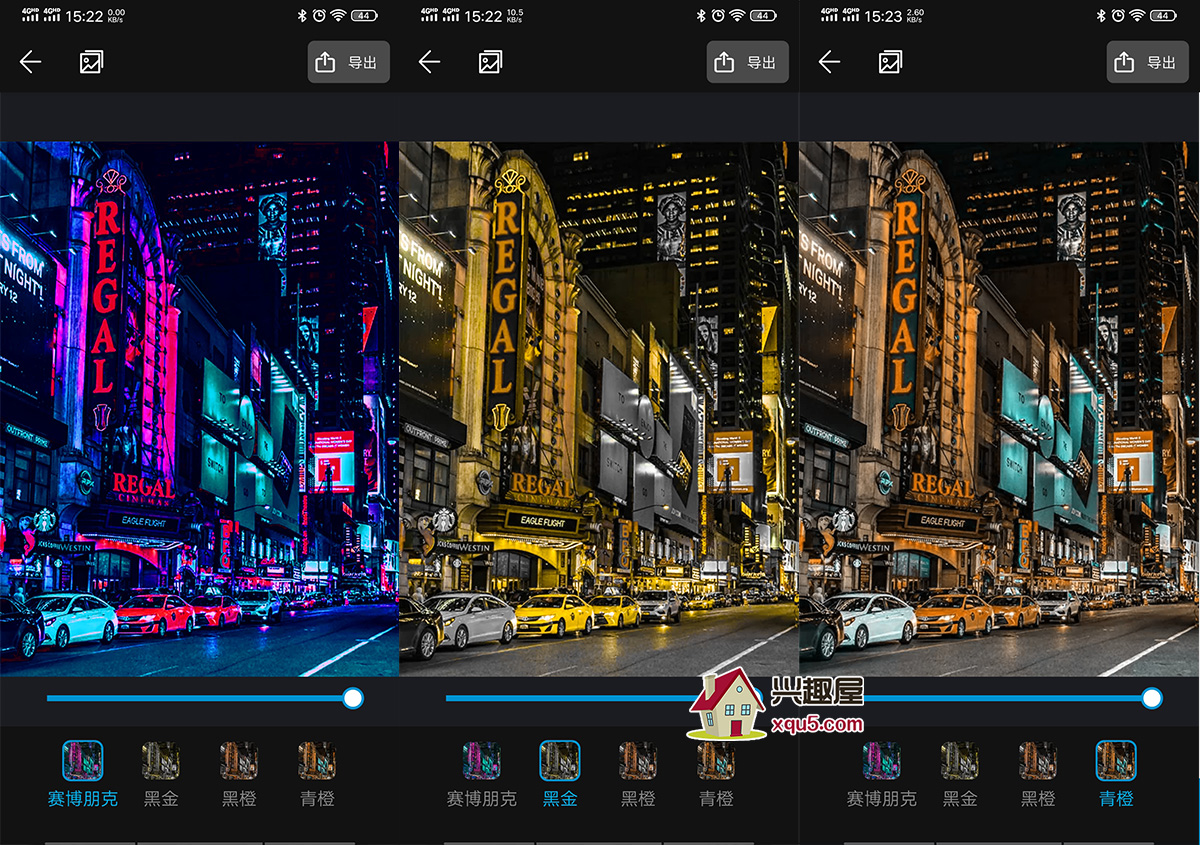
Task: Tap the Bluetooth status icon in the left screen
Action: point(302,15)
